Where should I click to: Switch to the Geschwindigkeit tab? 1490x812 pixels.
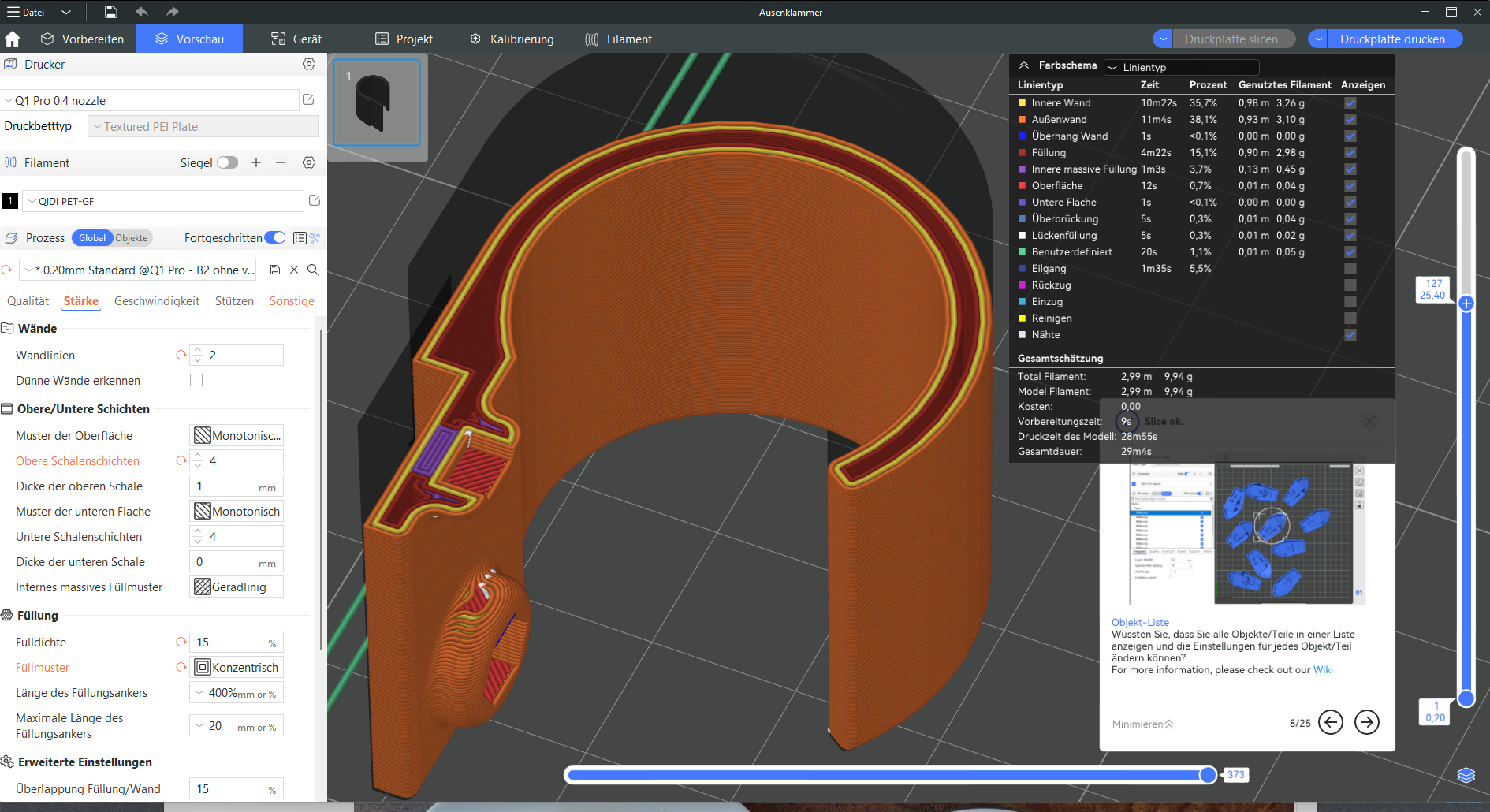[156, 301]
